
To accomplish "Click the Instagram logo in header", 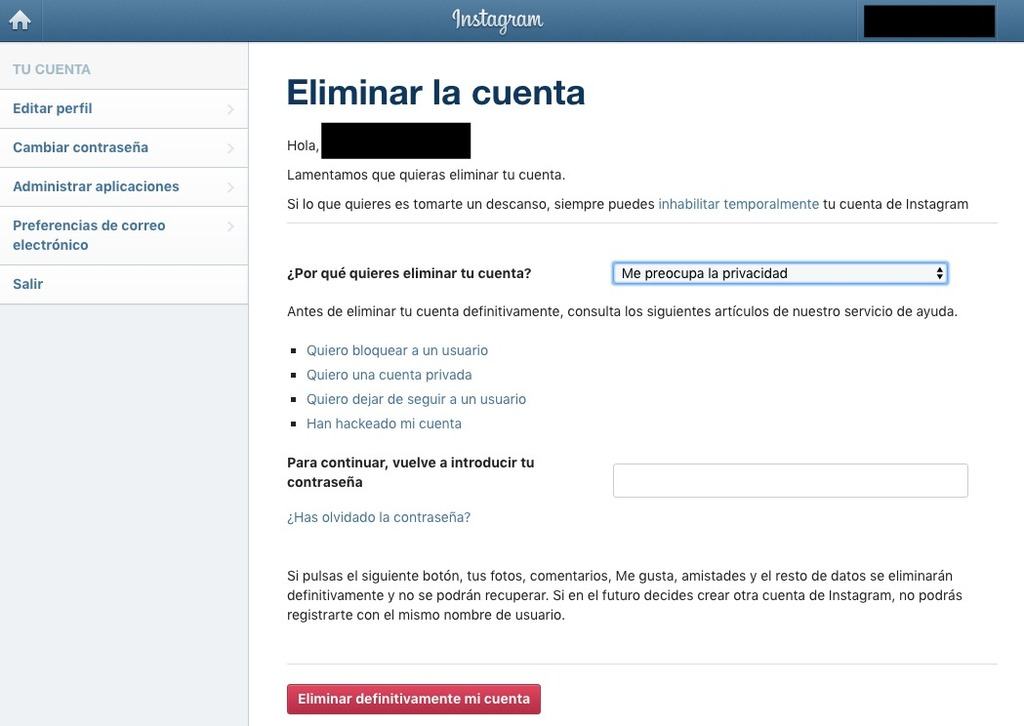I will tap(497, 20).
